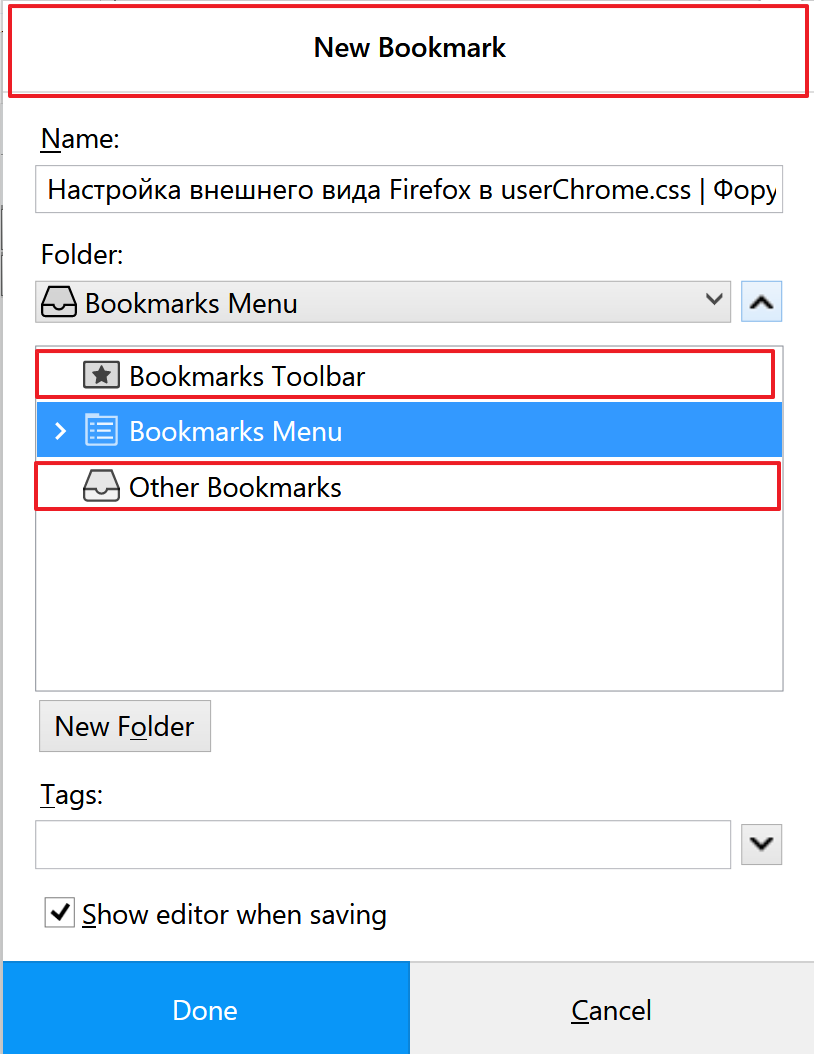This screenshot has height=1054, width=814.
Task: Open the Folder dropdown showing Bookmarks Menu
Action: click(x=383, y=302)
